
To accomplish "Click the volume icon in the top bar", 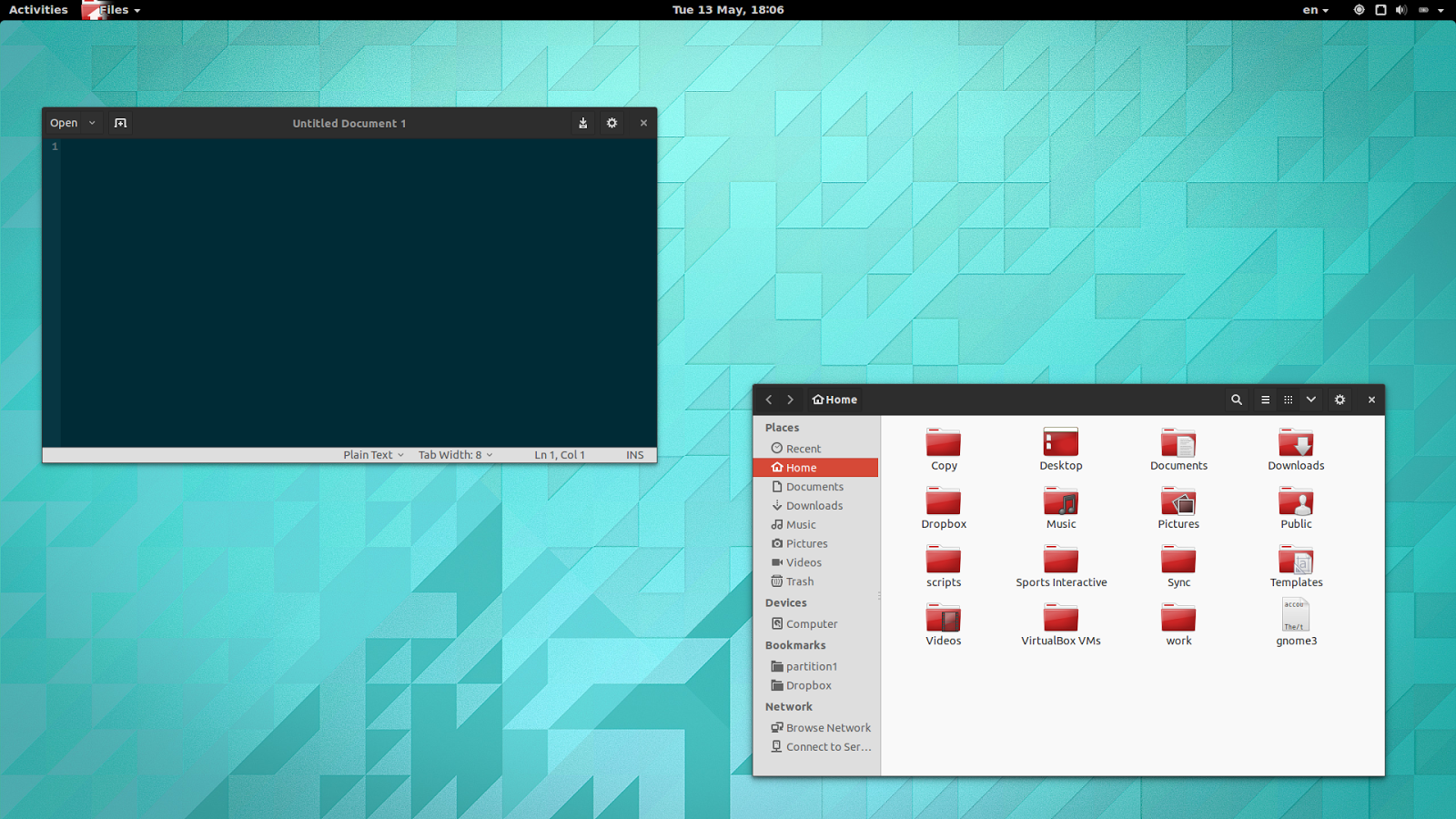I will click(x=1402, y=10).
